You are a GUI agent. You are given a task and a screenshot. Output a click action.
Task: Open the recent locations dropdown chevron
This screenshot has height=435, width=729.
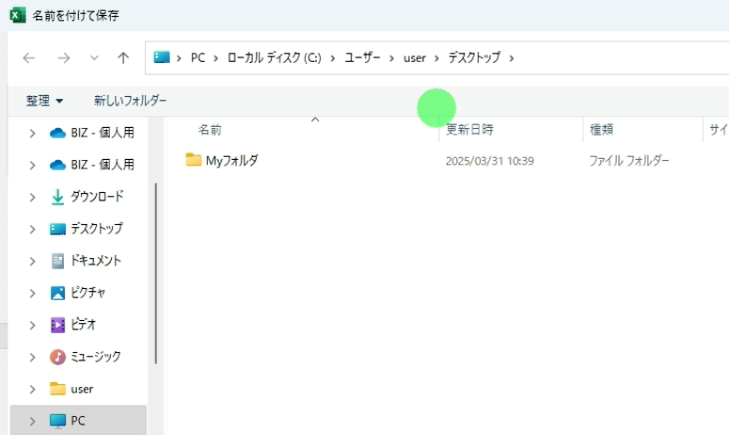[x=94, y=58]
